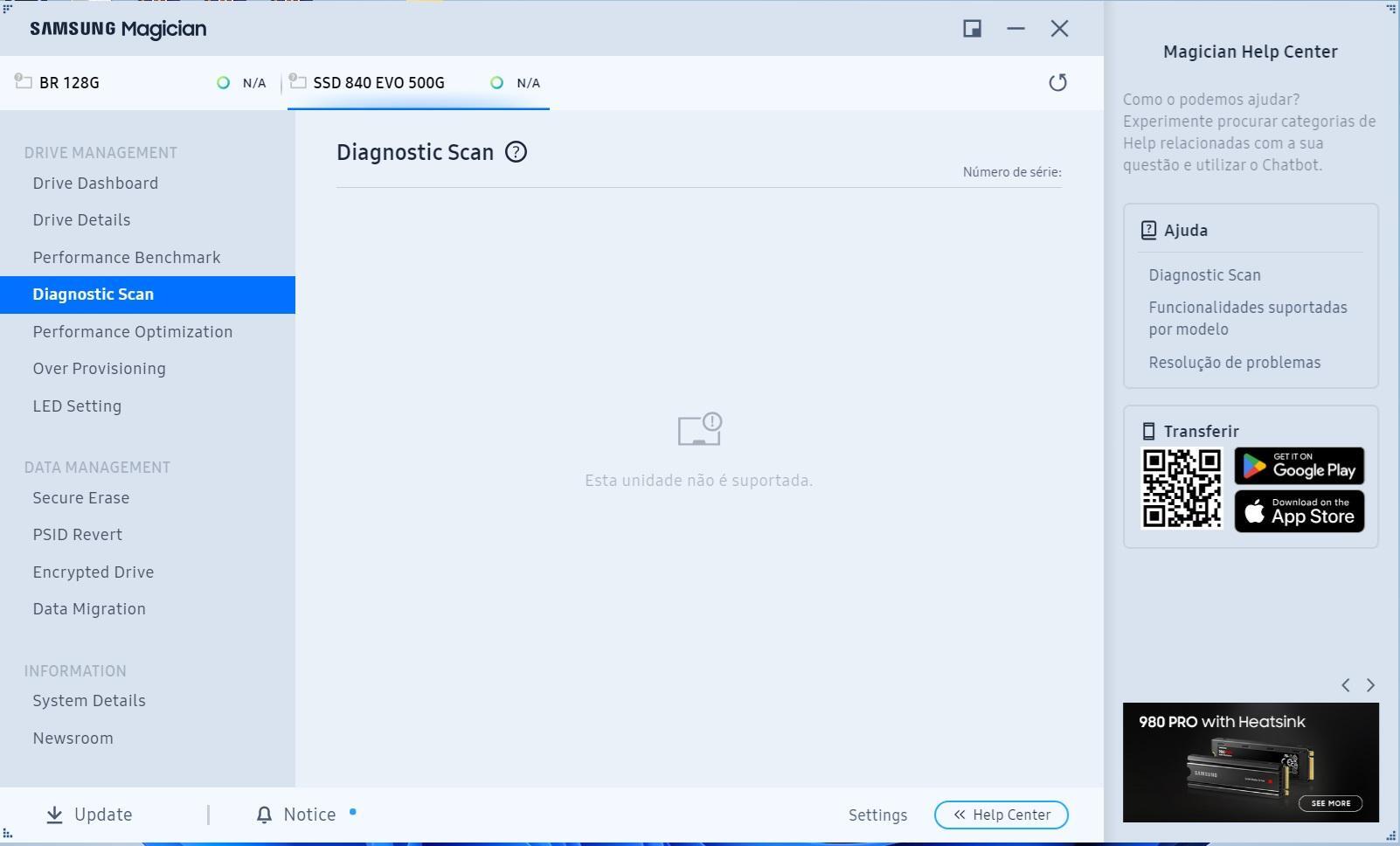Open Data Migration page
This screenshot has width=1400, height=846.
(89, 609)
